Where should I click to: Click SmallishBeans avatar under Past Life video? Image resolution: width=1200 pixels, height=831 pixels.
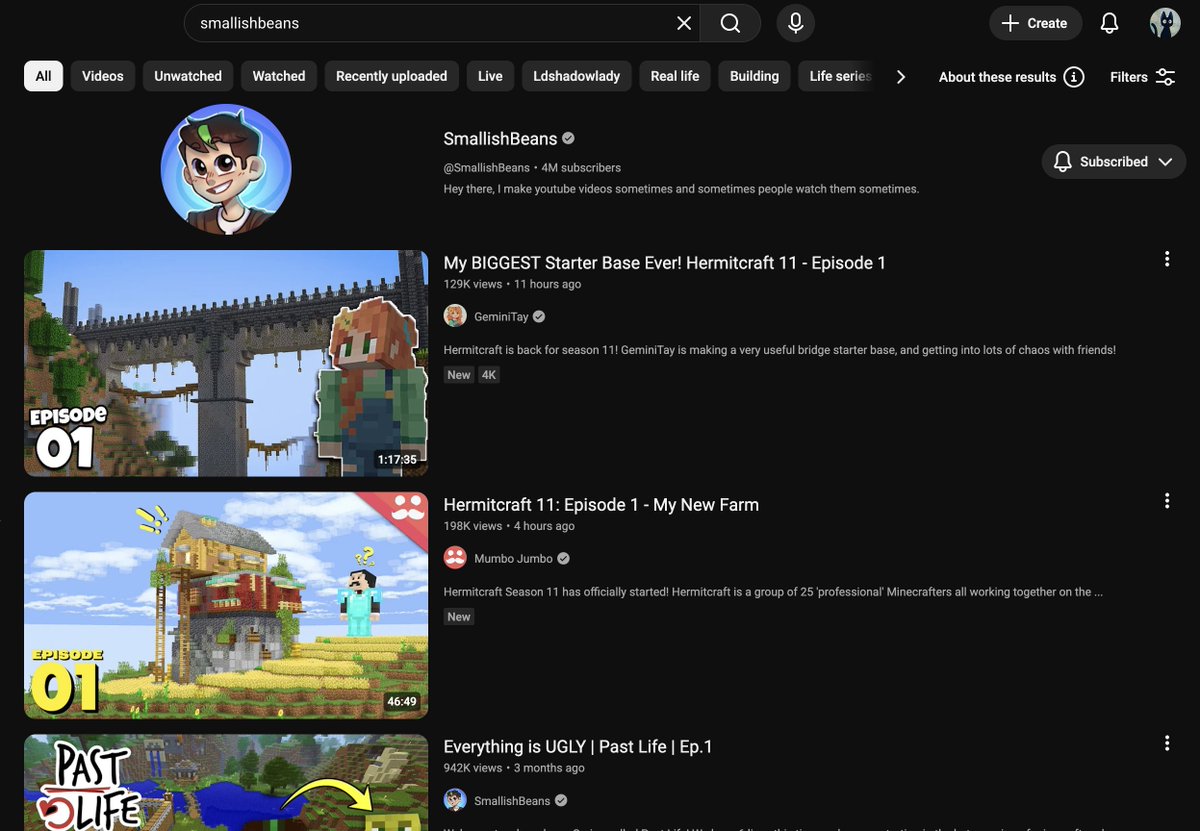click(455, 800)
